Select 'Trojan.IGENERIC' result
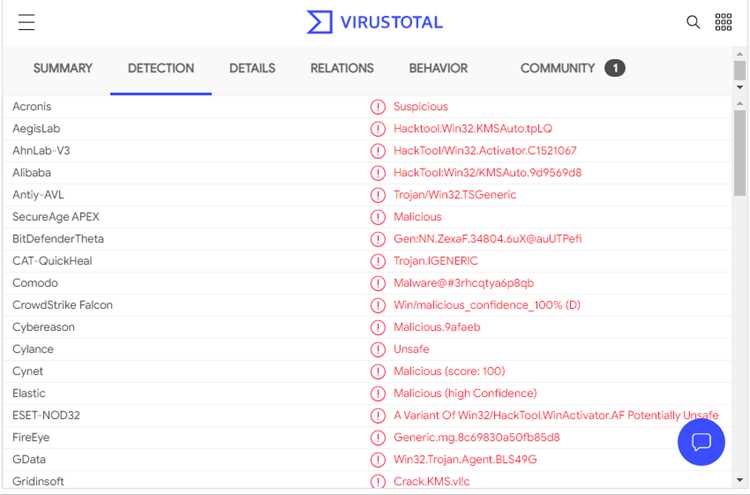The image size is (750, 495). (x=435, y=261)
